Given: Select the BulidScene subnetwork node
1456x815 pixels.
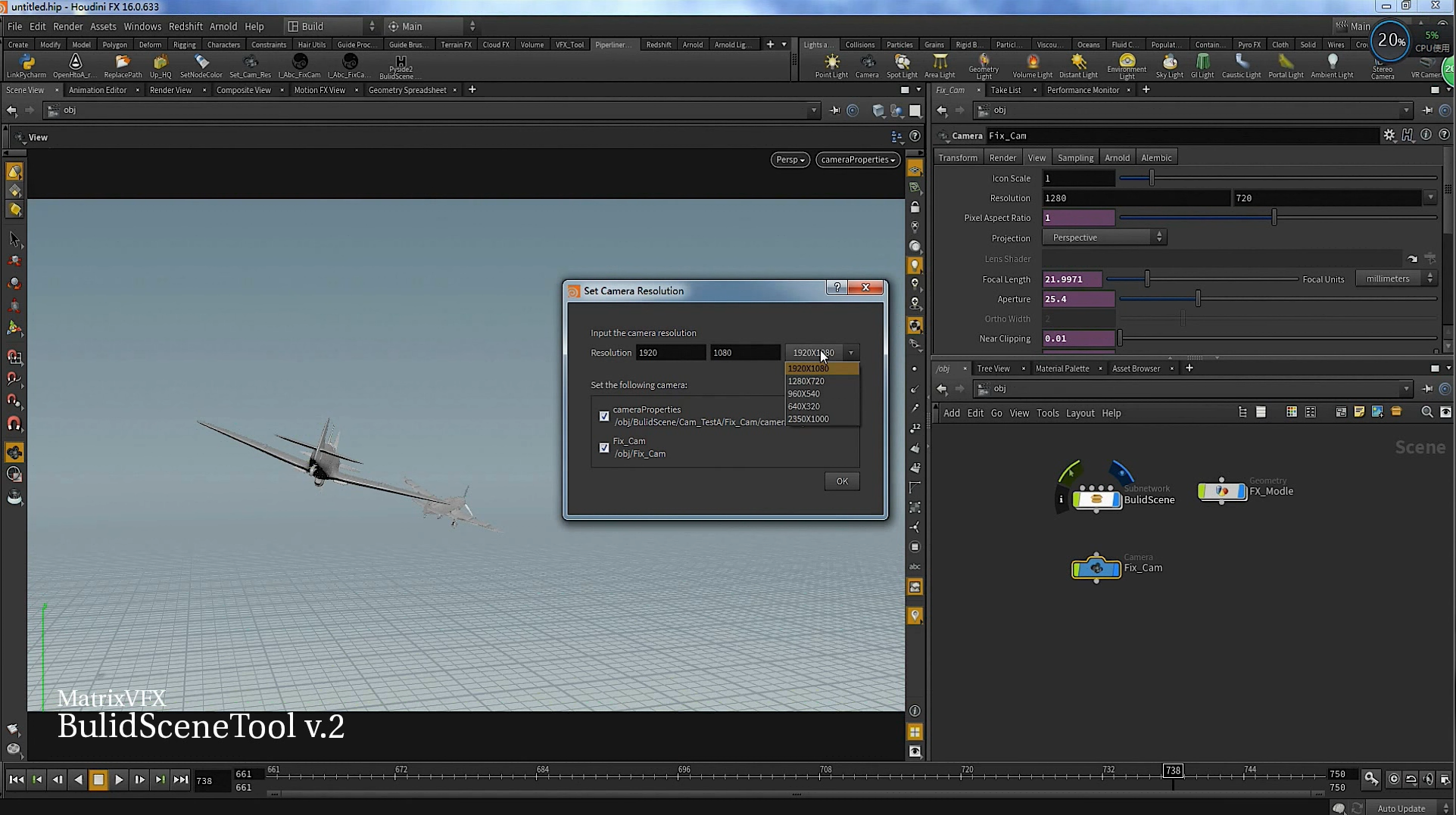Looking at the screenshot, I should click(1096, 499).
